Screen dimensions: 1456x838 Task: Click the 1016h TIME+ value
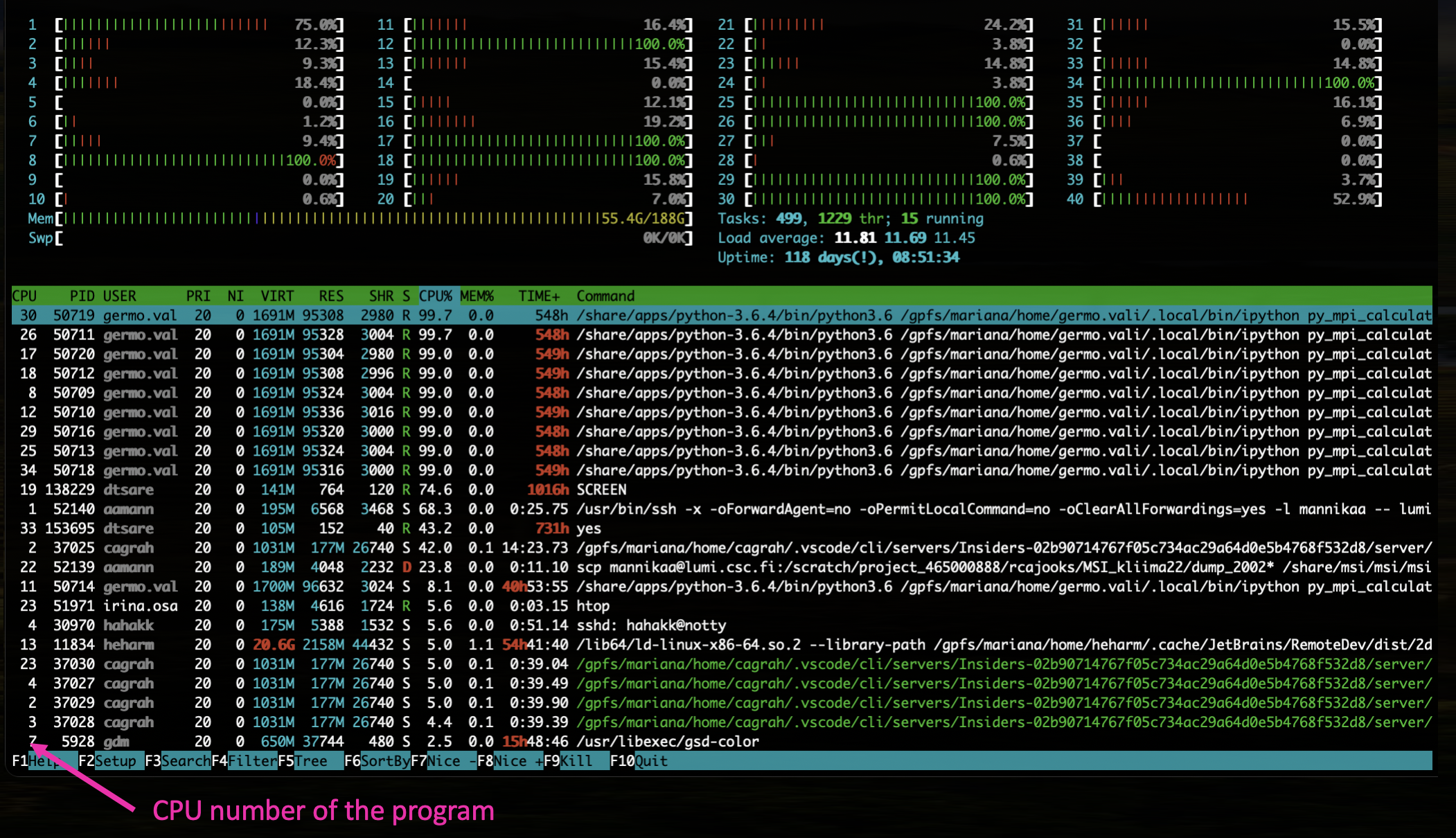coord(547,490)
